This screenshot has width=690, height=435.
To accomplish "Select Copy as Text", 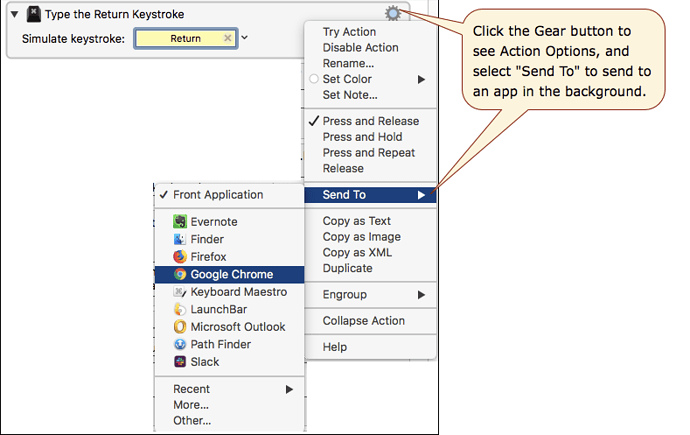I will pyautogui.click(x=370, y=221).
